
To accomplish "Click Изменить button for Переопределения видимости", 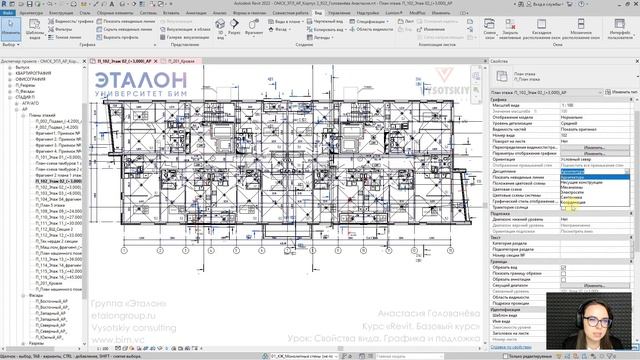I will 594,148.
